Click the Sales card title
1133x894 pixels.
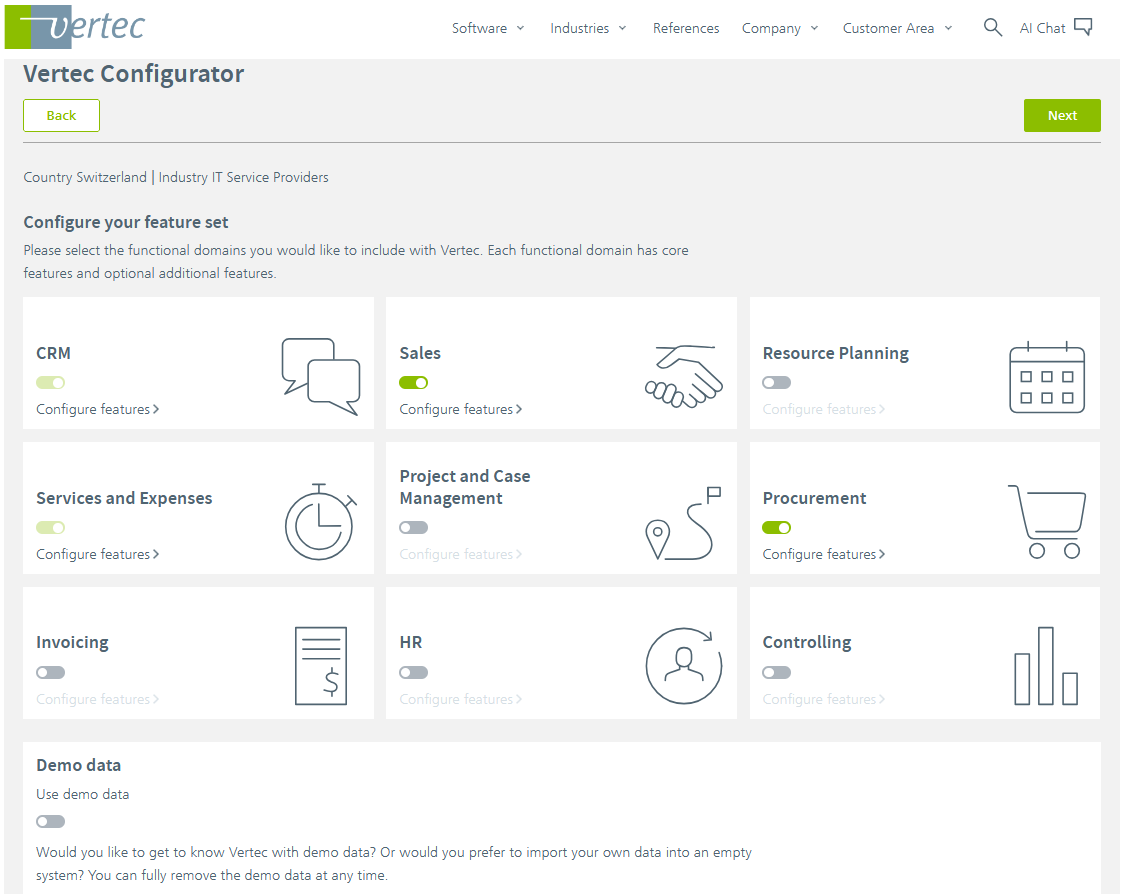click(x=420, y=353)
